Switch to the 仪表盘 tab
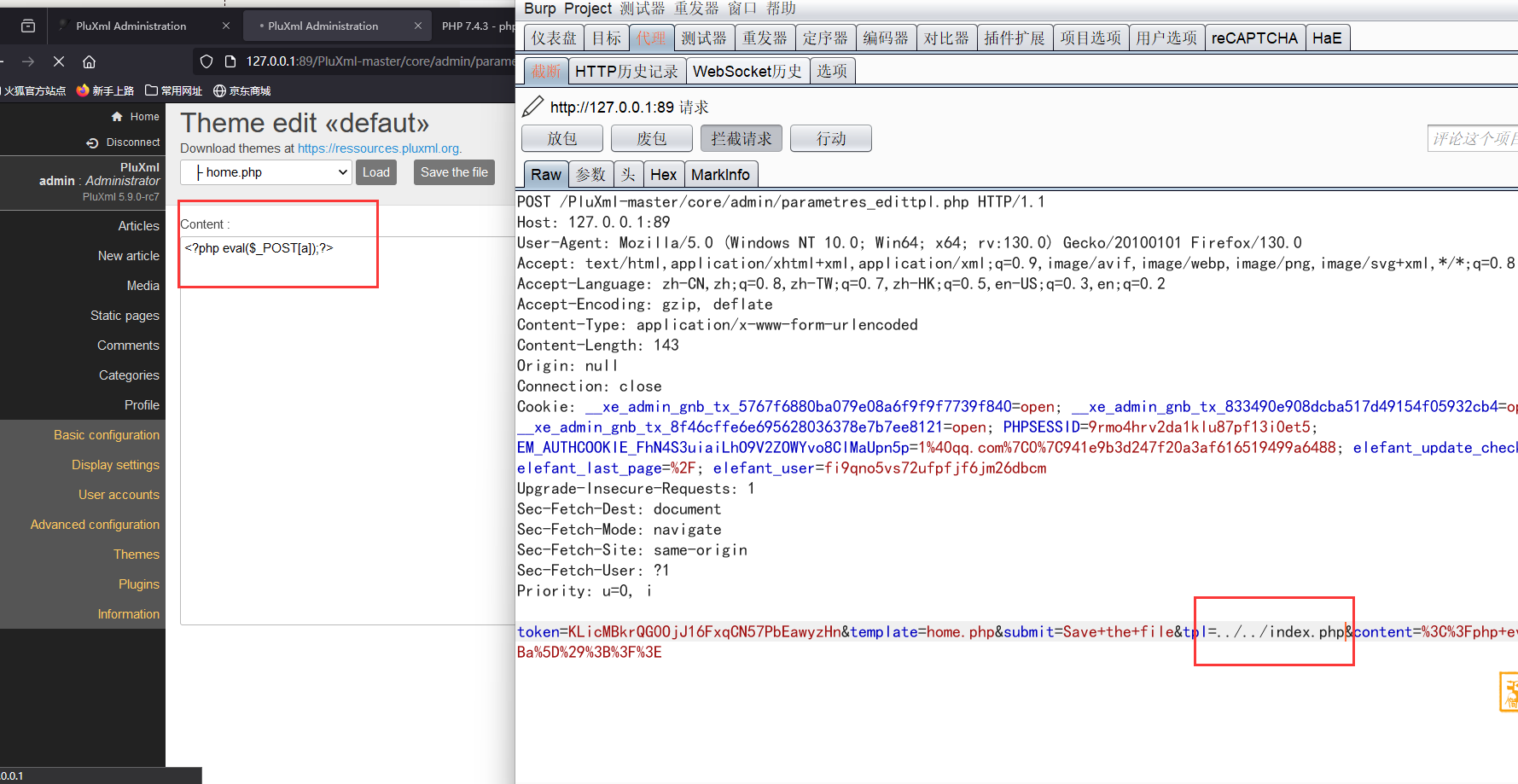 click(554, 38)
